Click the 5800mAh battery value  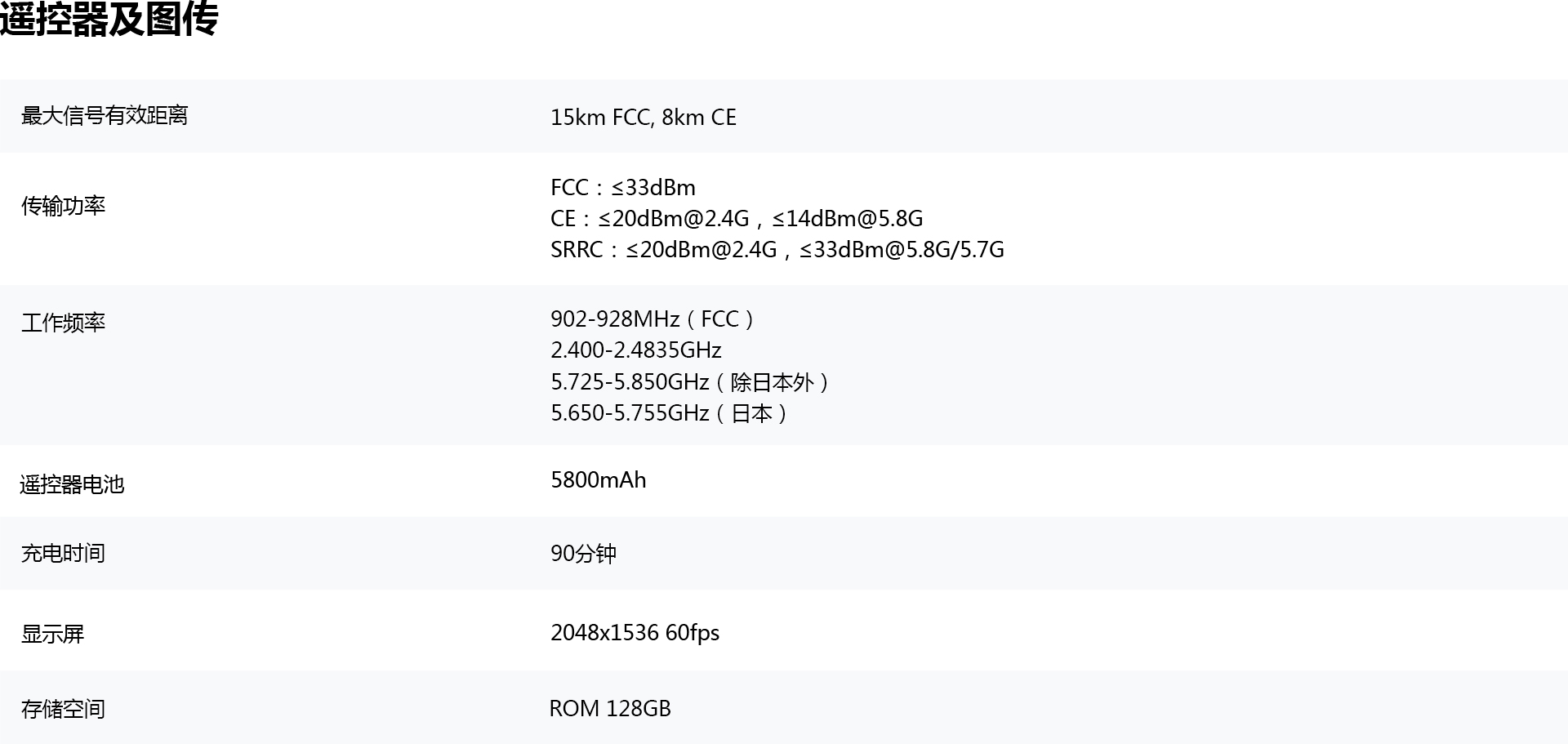click(x=599, y=480)
